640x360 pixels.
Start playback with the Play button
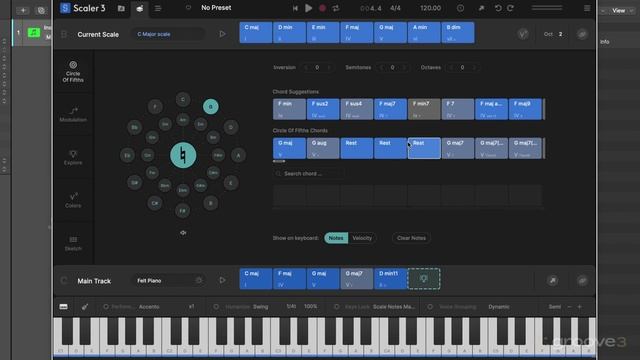(309, 8)
